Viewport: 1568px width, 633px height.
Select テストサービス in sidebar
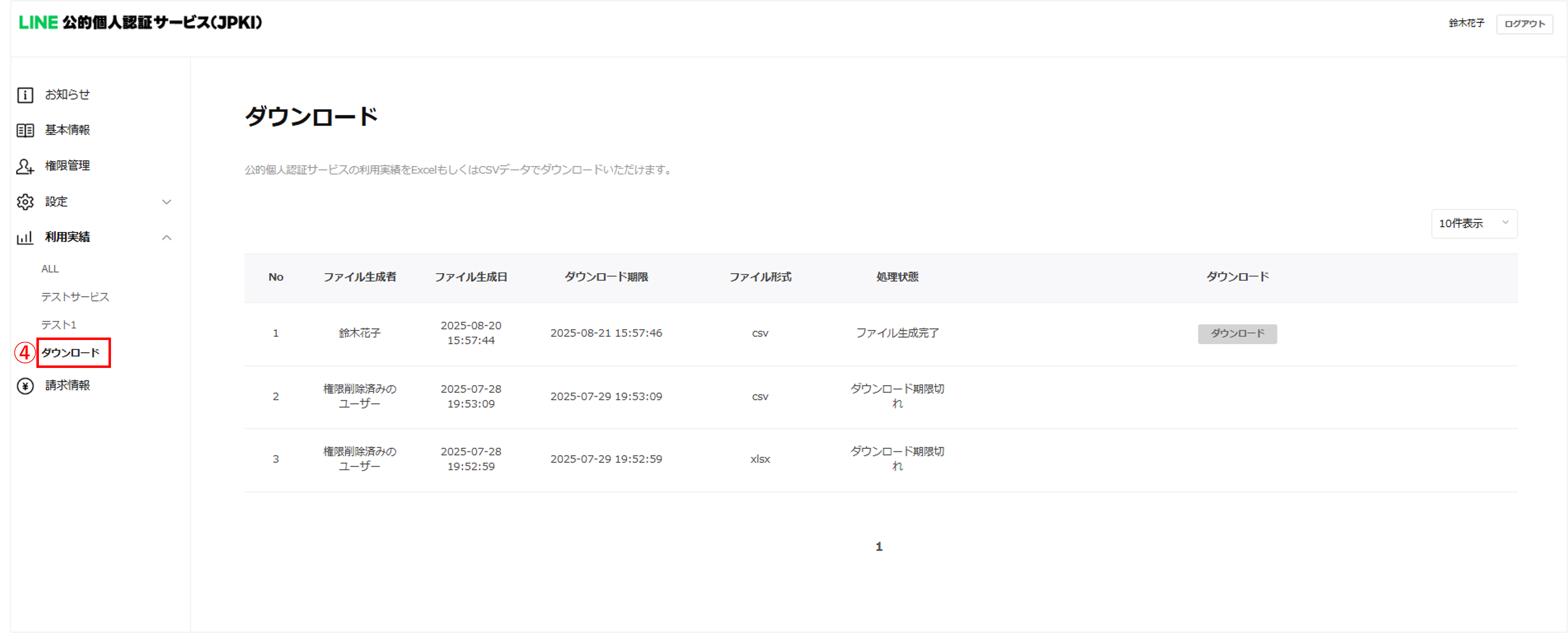point(75,297)
